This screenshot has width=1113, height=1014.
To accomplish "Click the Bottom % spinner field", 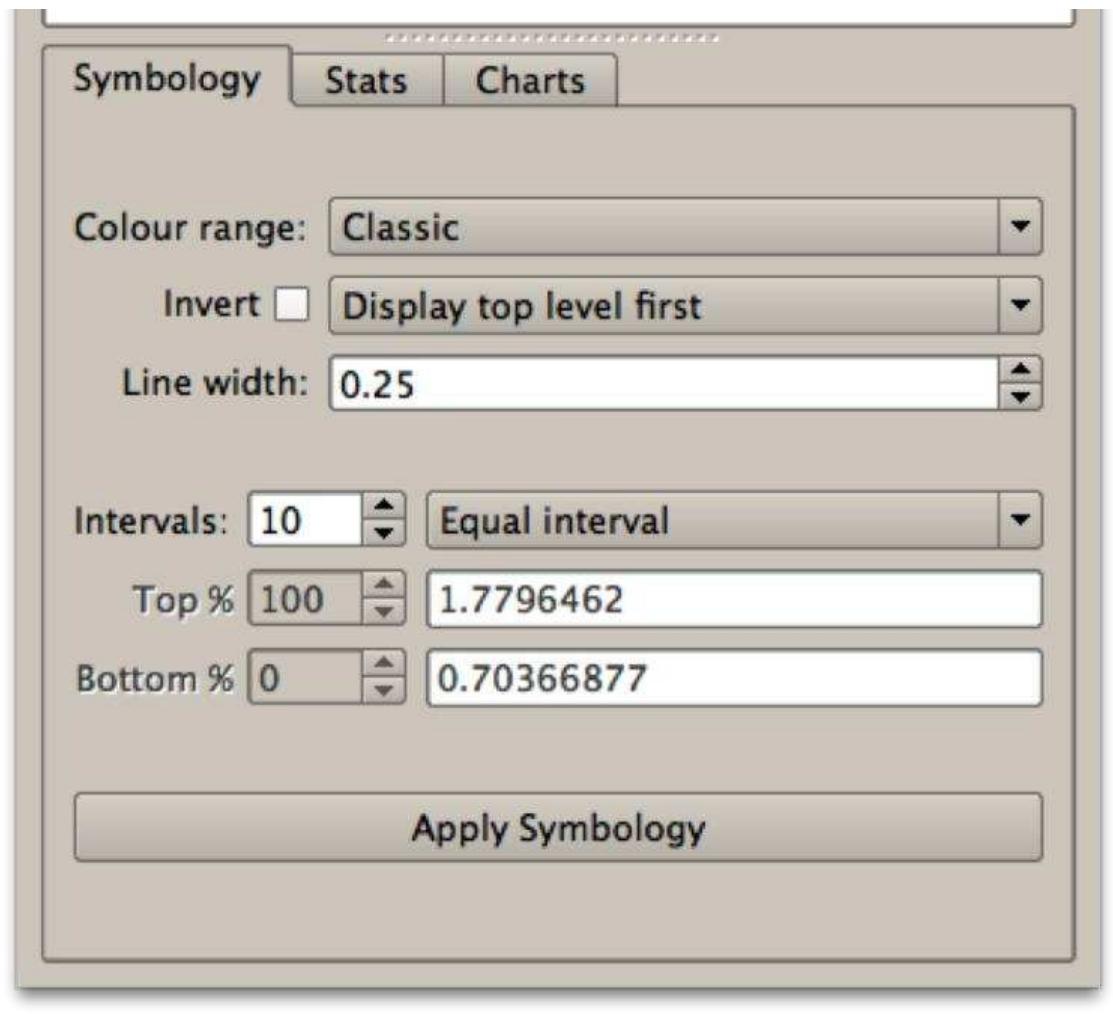I will (x=305, y=678).
